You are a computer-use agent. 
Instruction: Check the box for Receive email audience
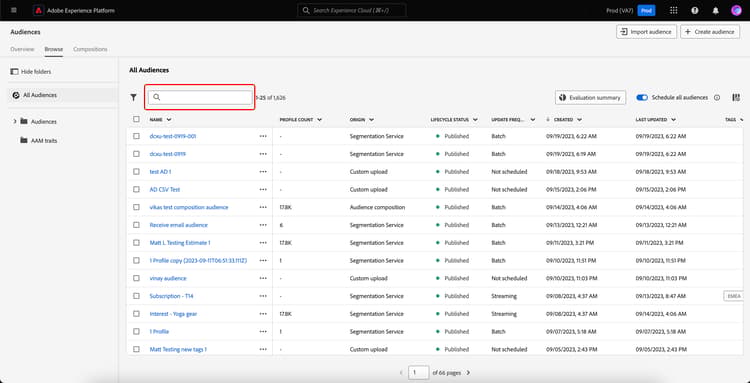[136, 225]
